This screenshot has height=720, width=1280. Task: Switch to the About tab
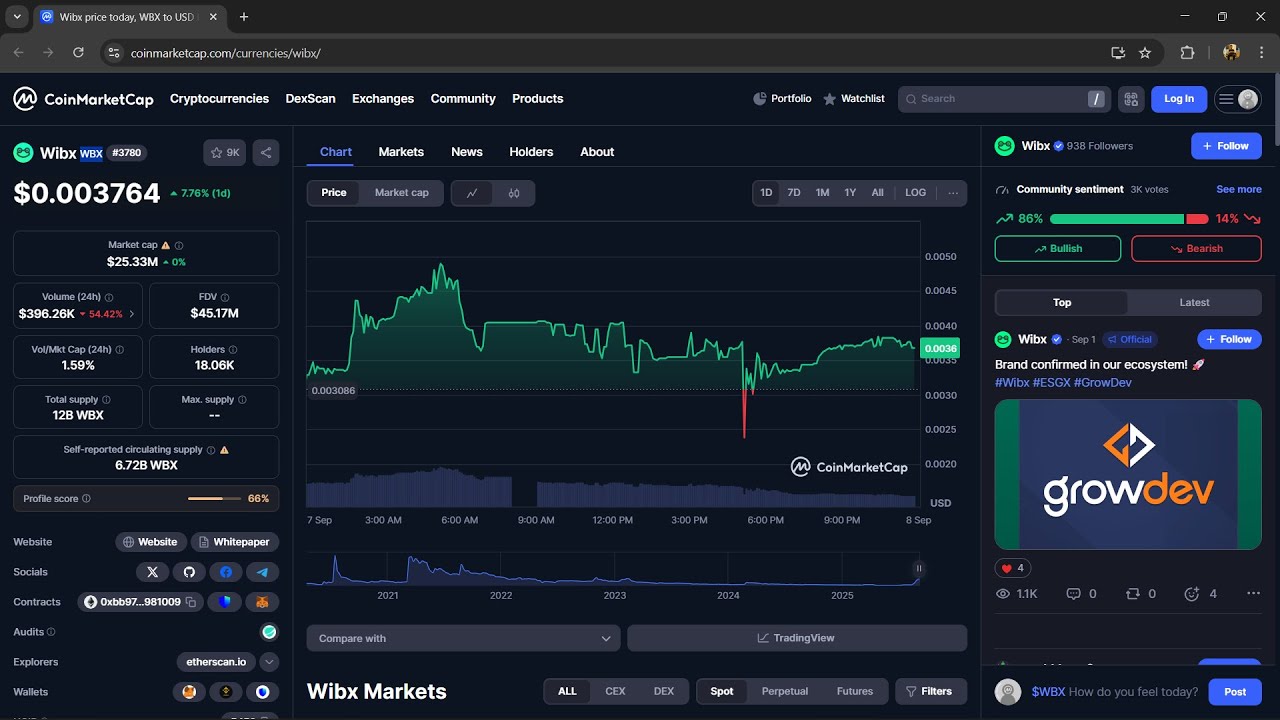pos(597,152)
